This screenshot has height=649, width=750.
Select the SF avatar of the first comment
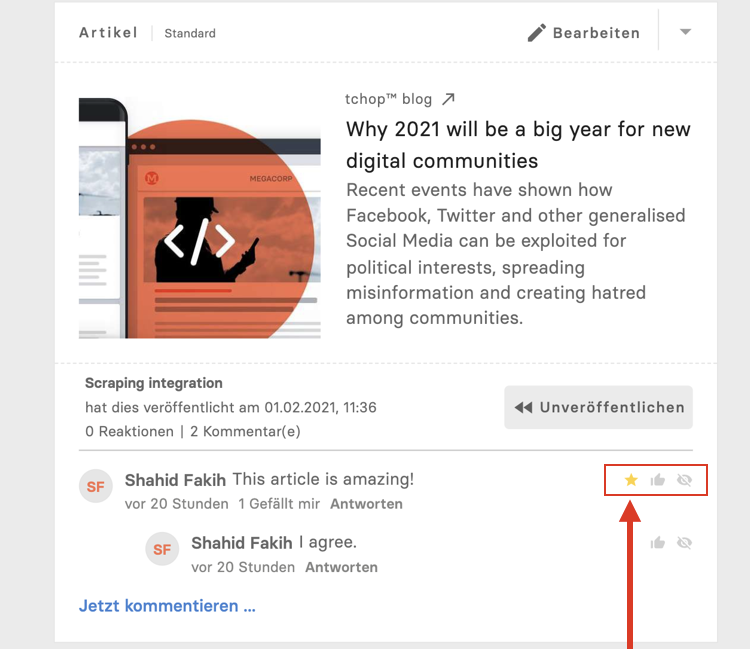click(96, 486)
